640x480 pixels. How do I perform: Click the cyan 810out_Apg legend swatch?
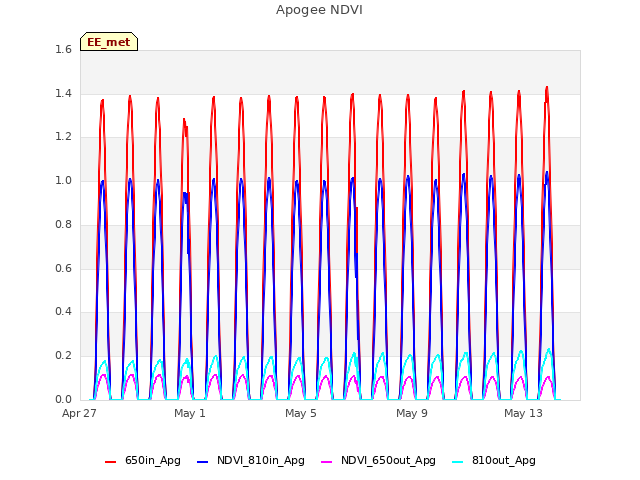click(x=458, y=462)
